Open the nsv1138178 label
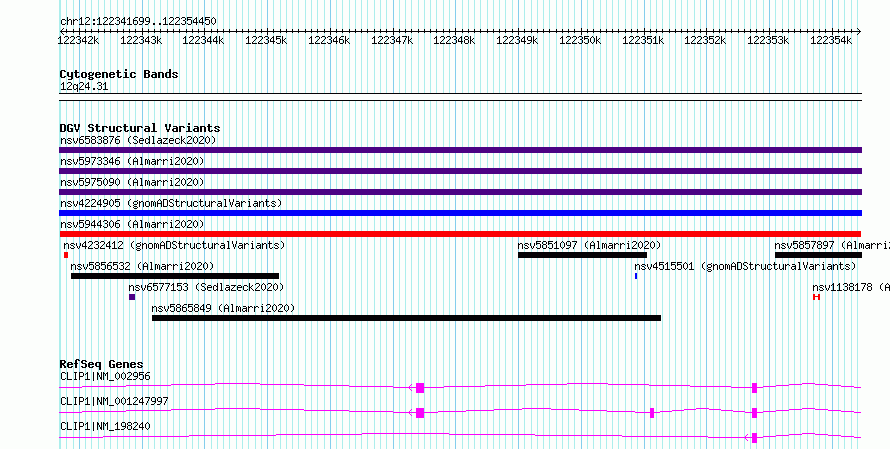Screen dimensions: 890x449 851,287
